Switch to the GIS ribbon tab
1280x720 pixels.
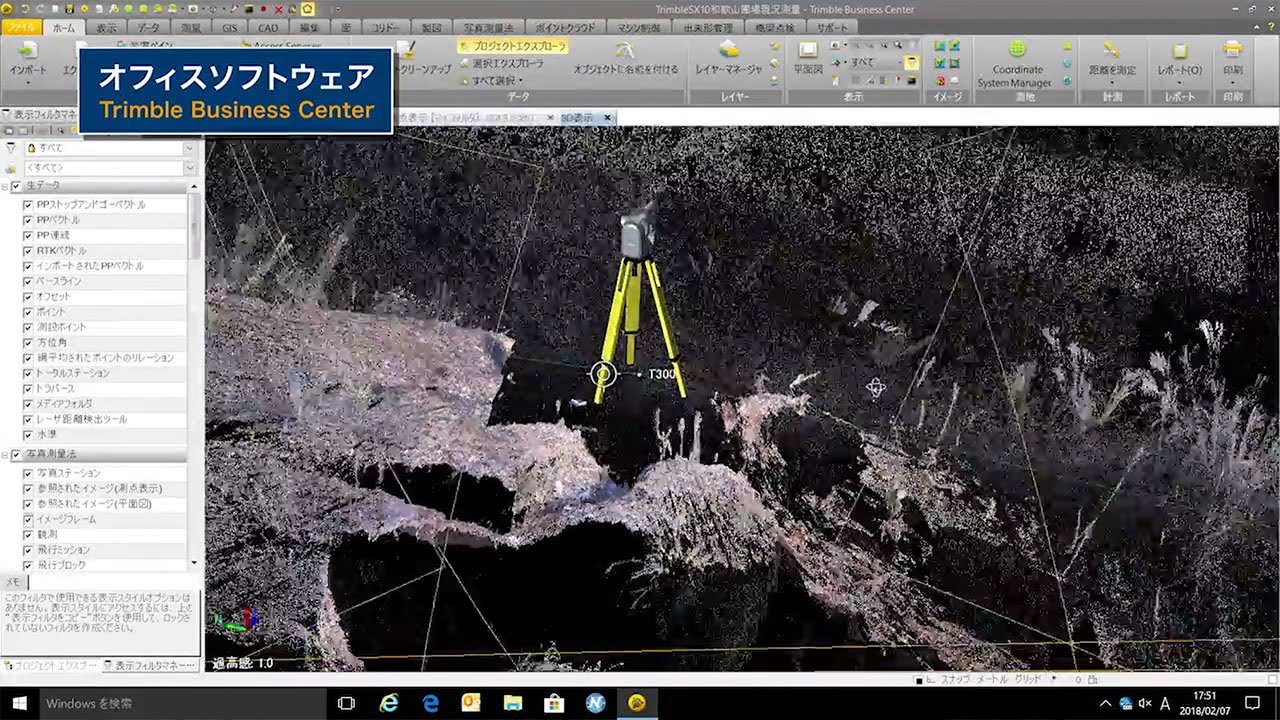coord(230,28)
